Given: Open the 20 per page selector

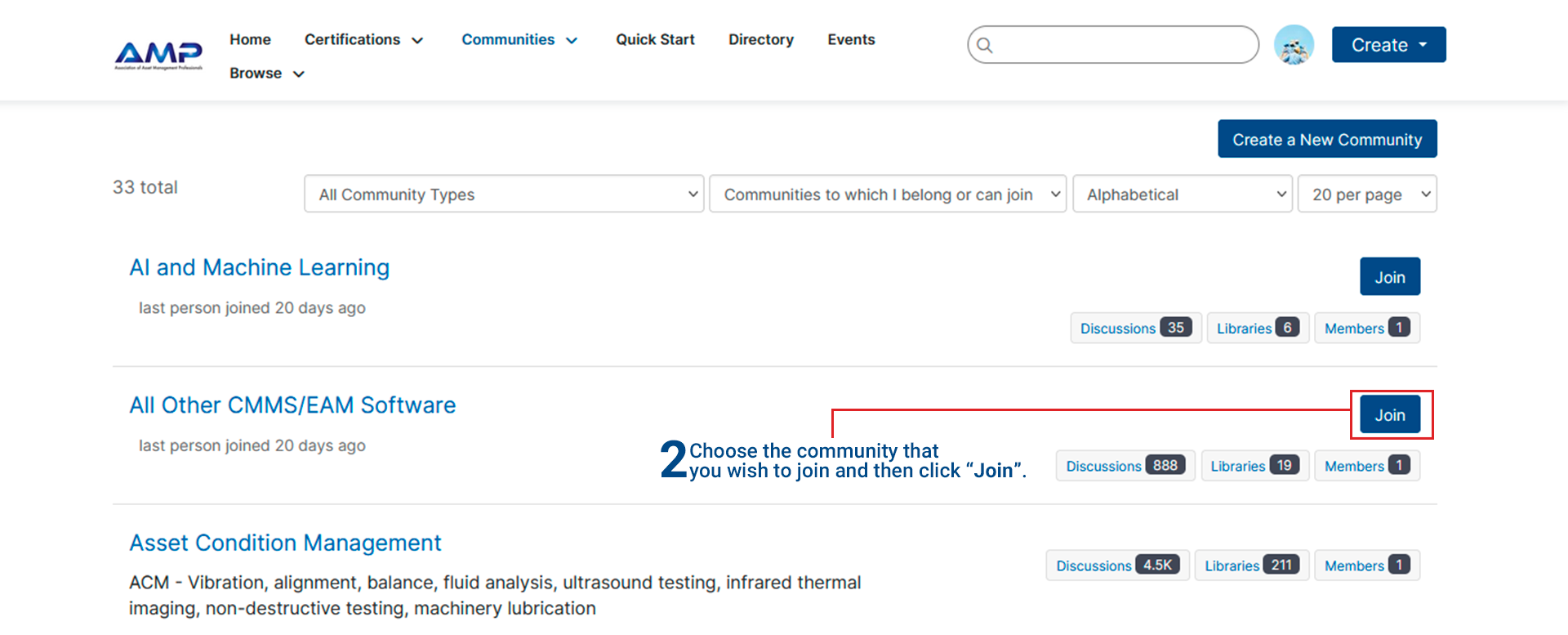Looking at the screenshot, I should pos(1366,195).
